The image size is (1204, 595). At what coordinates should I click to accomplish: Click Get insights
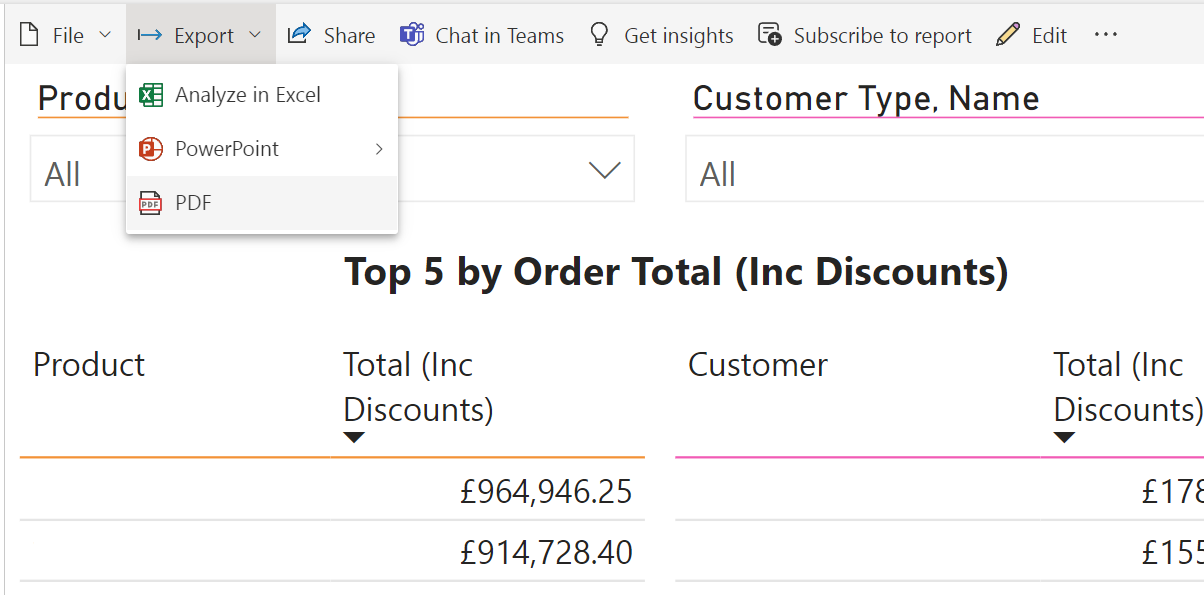(x=661, y=36)
